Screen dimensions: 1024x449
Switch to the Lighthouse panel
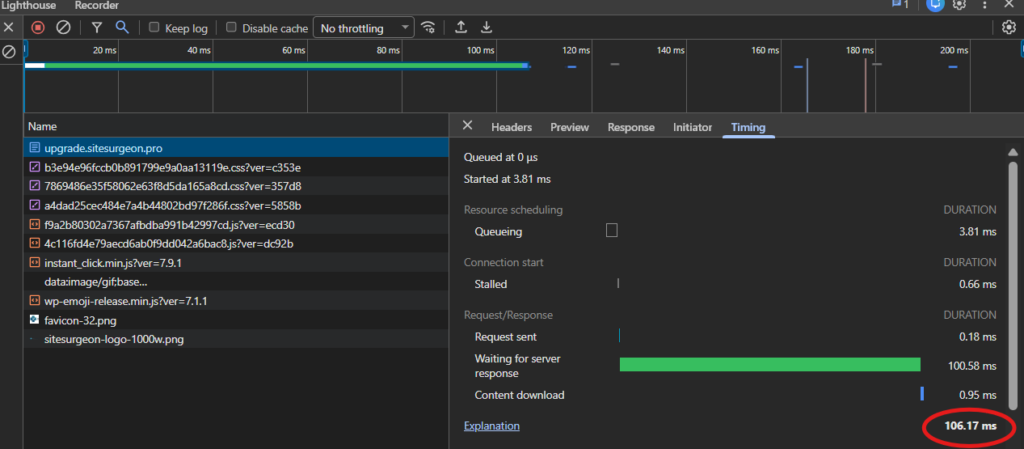tap(29, 5)
